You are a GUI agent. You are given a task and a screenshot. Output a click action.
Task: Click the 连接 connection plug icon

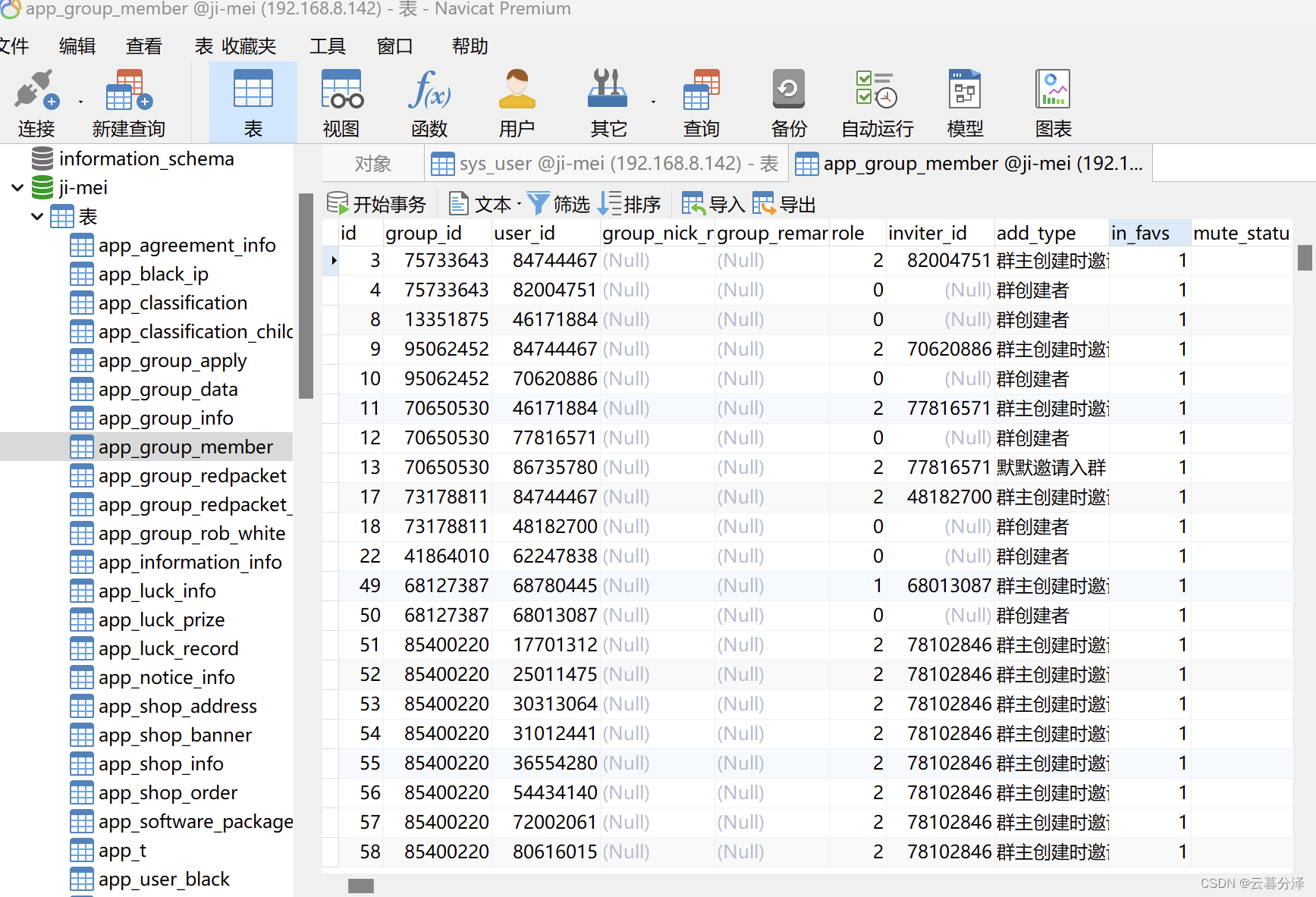[36, 91]
